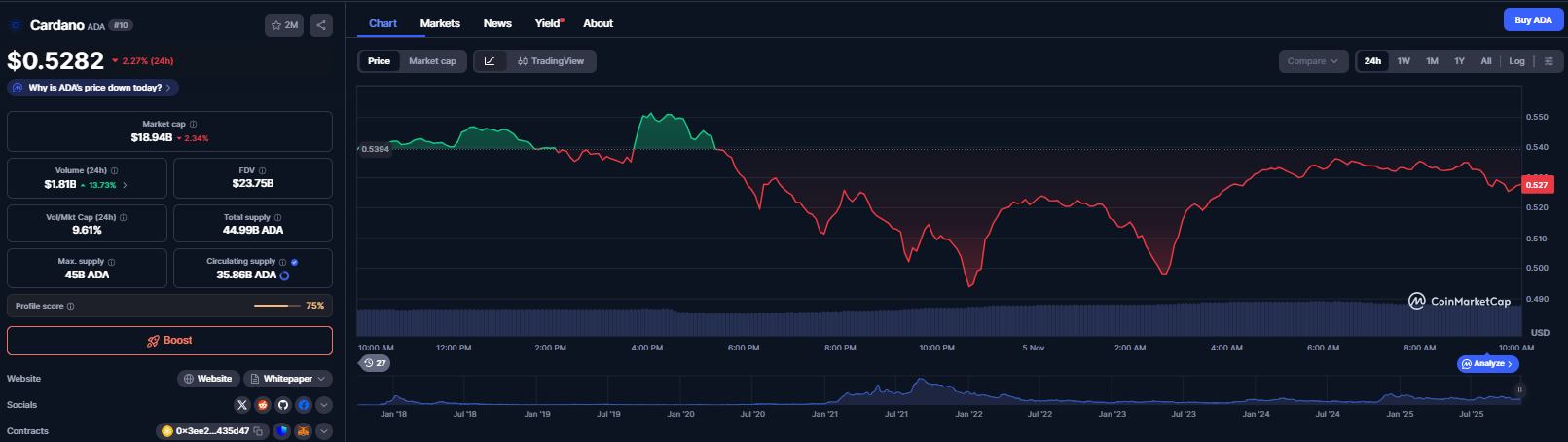Switch to TradingView chart mode
1568x442 pixels.
551,61
